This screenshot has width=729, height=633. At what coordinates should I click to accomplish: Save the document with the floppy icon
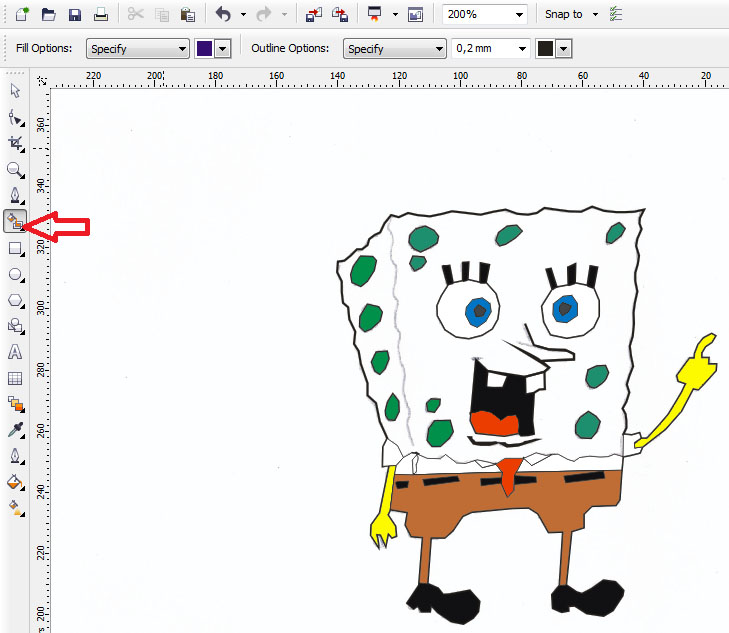coord(74,15)
